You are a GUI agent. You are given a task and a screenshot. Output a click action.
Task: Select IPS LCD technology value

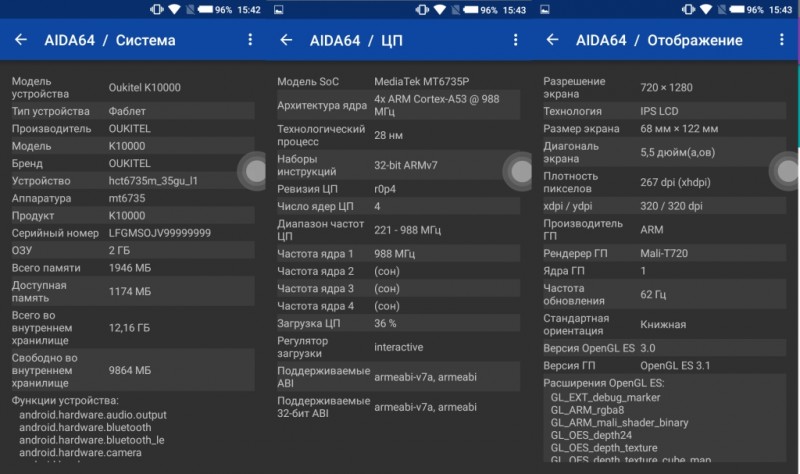point(659,111)
